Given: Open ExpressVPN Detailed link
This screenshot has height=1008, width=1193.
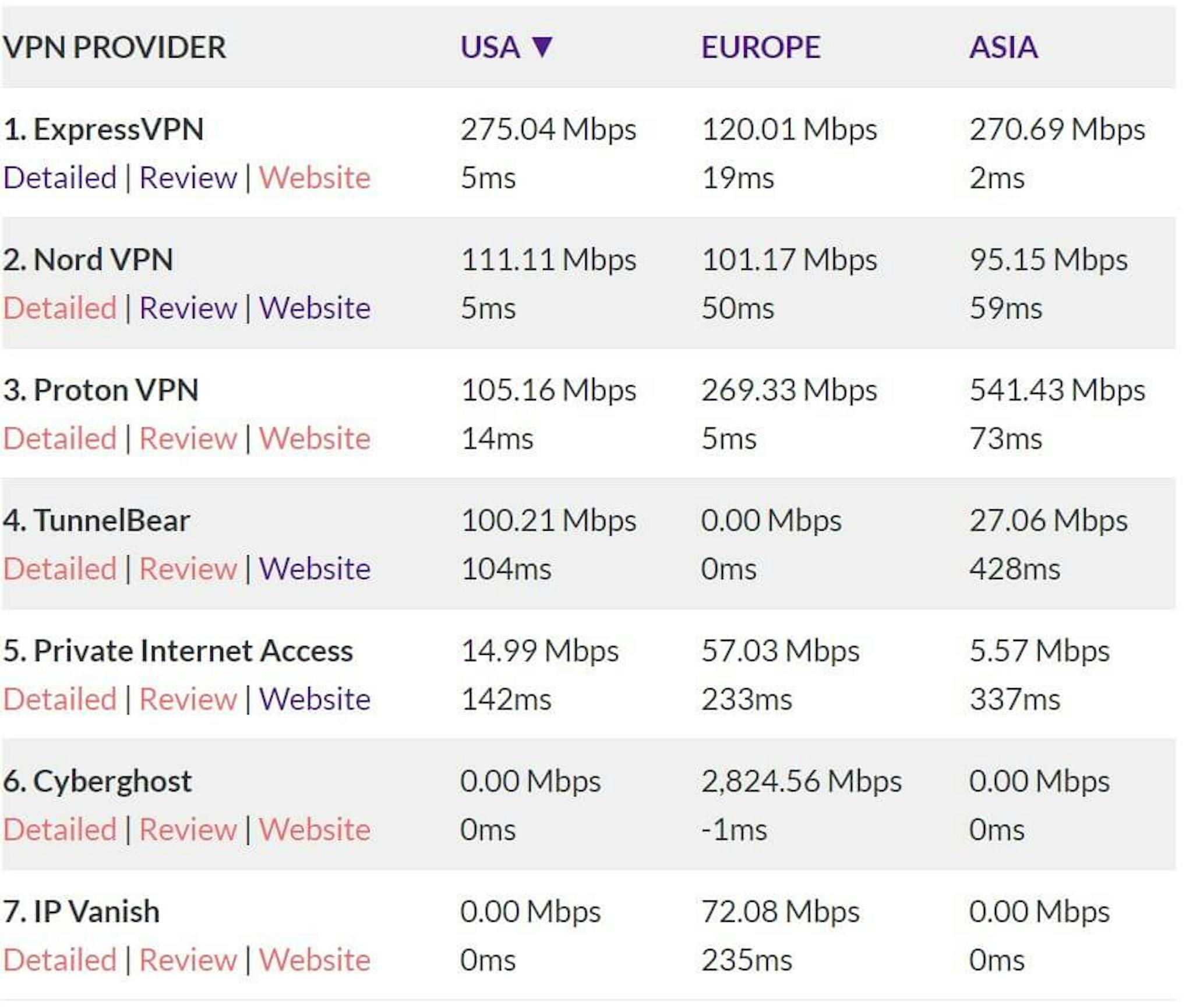Looking at the screenshot, I should pos(60,177).
